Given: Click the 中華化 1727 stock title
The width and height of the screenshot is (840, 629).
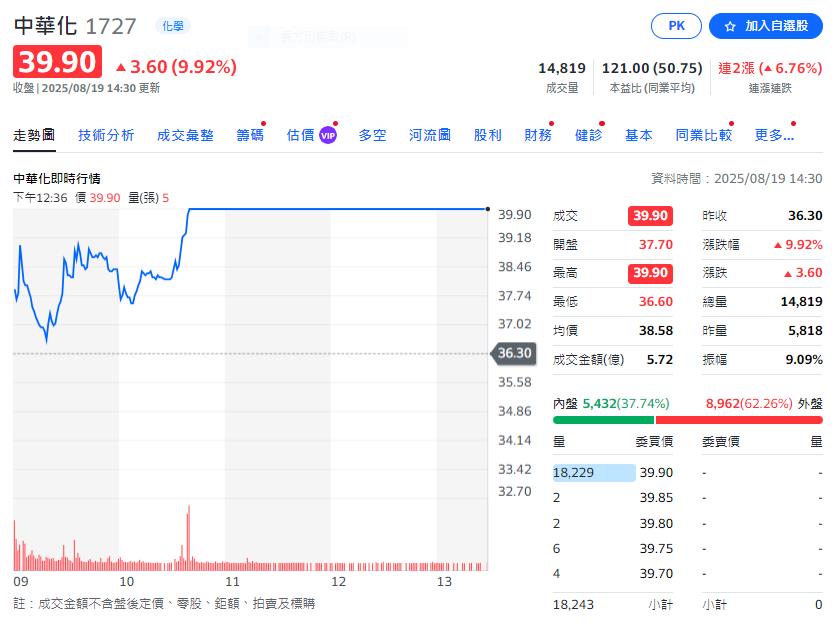Looking at the screenshot, I should (75, 26).
